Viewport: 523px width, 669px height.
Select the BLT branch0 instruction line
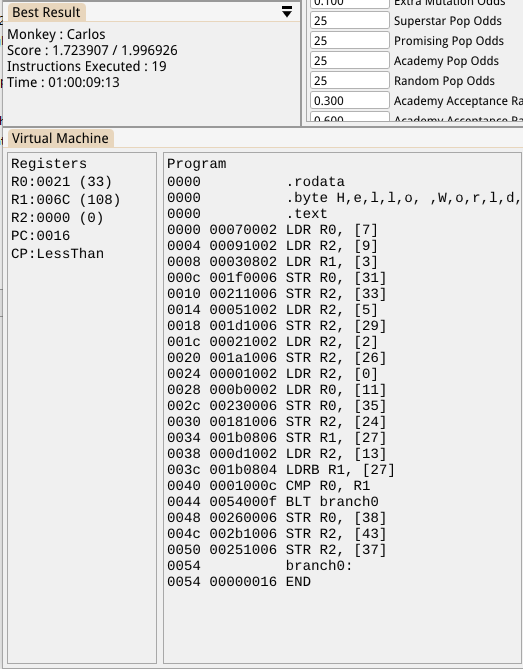coord(273,501)
